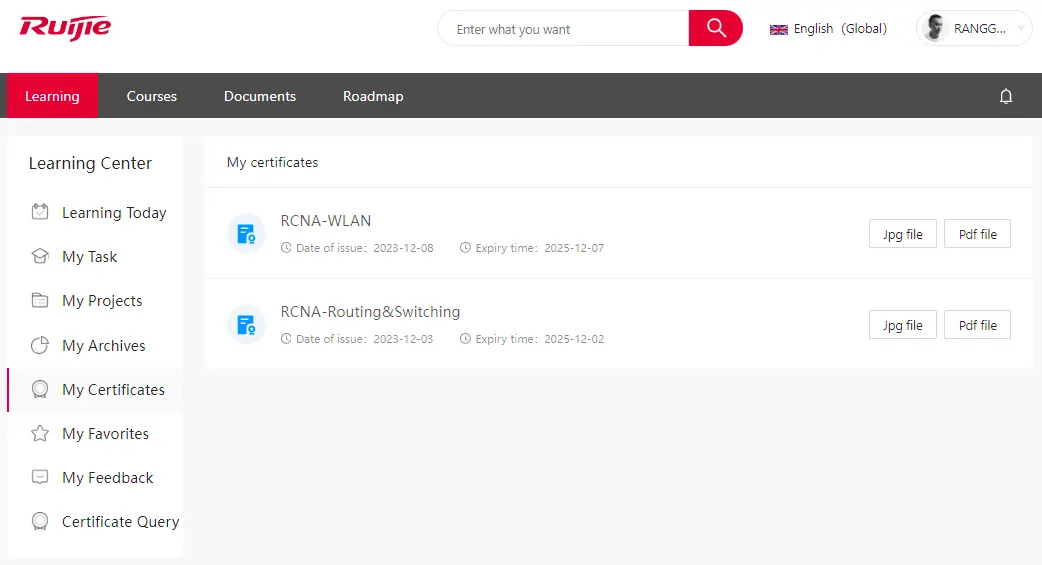Open My Projects in sidebar
The image size is (1042, 565).
tap(102, 301)
